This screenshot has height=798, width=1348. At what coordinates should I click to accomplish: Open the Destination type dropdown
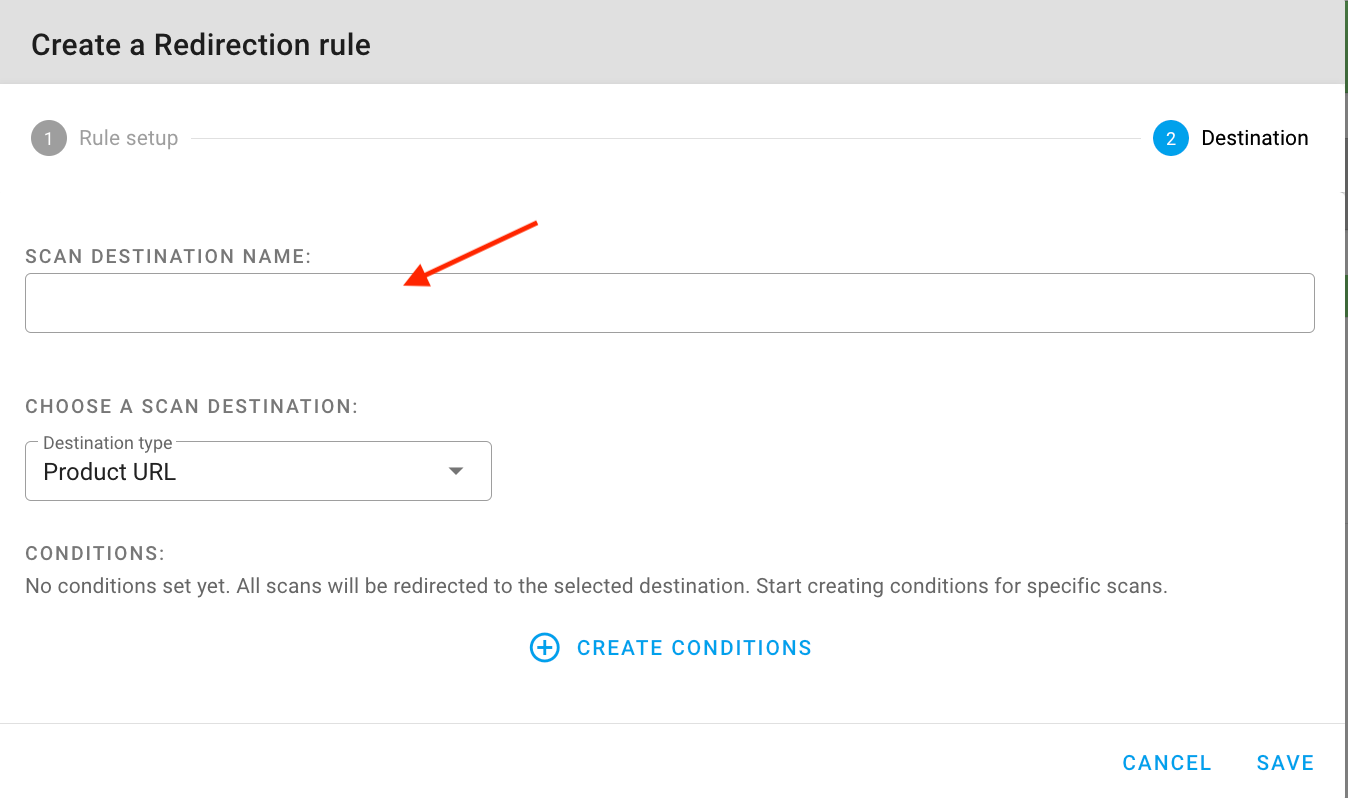[x=258, y=471]
